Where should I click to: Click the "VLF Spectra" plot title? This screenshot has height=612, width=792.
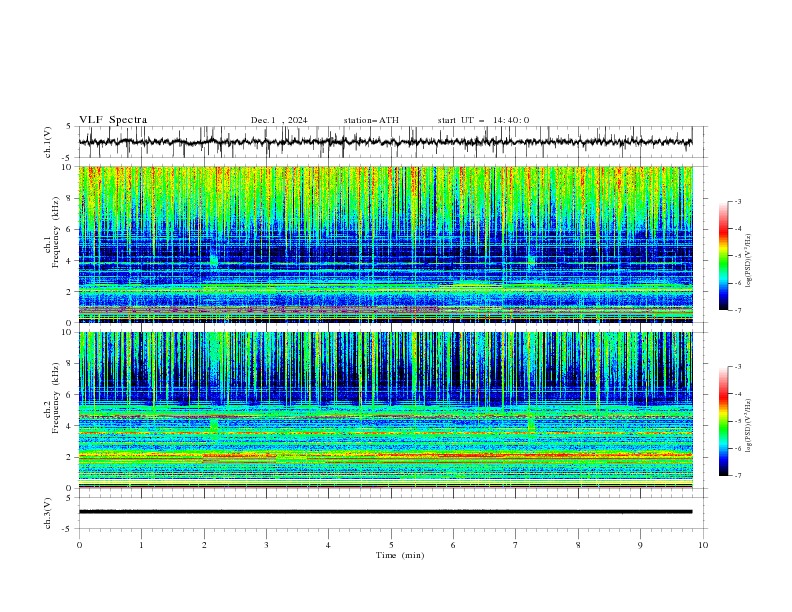[113, 120]
